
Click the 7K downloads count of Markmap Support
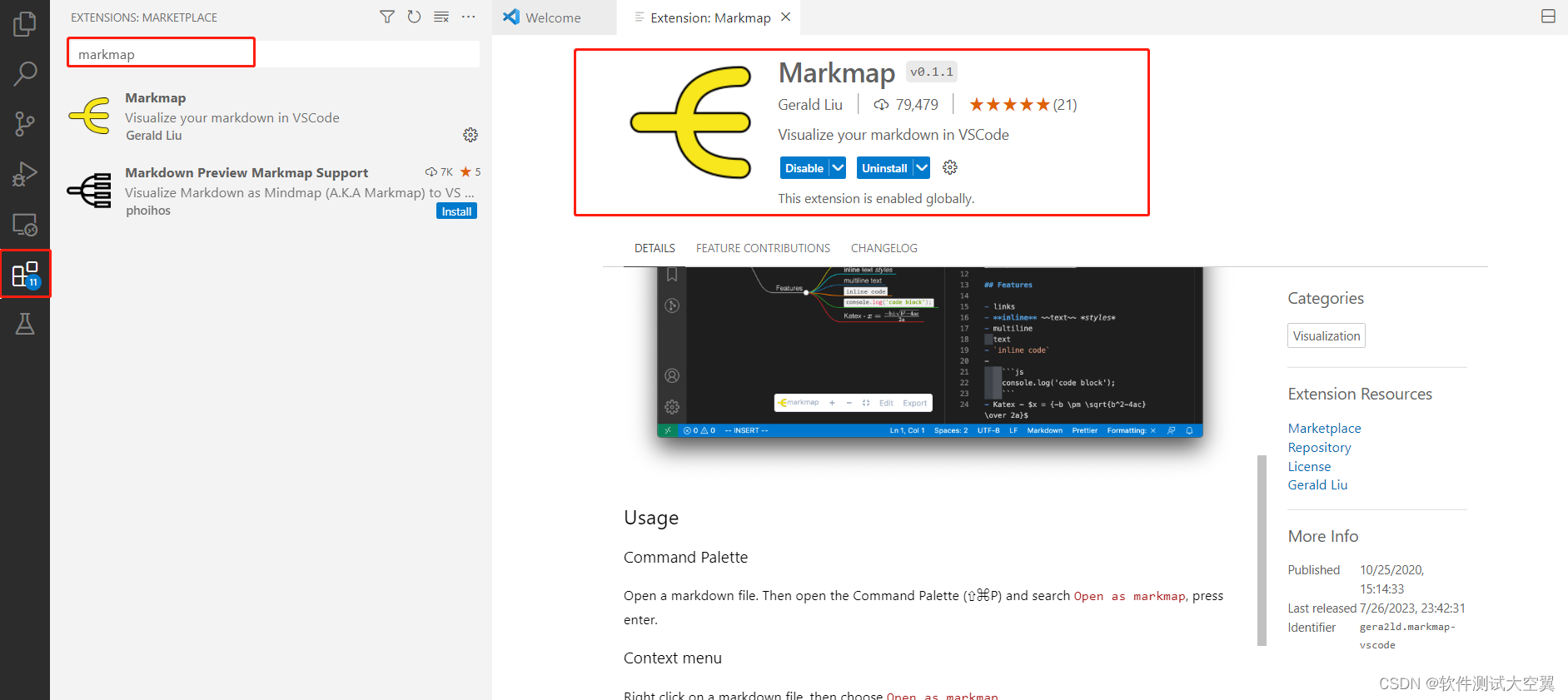tap(439, 172)
